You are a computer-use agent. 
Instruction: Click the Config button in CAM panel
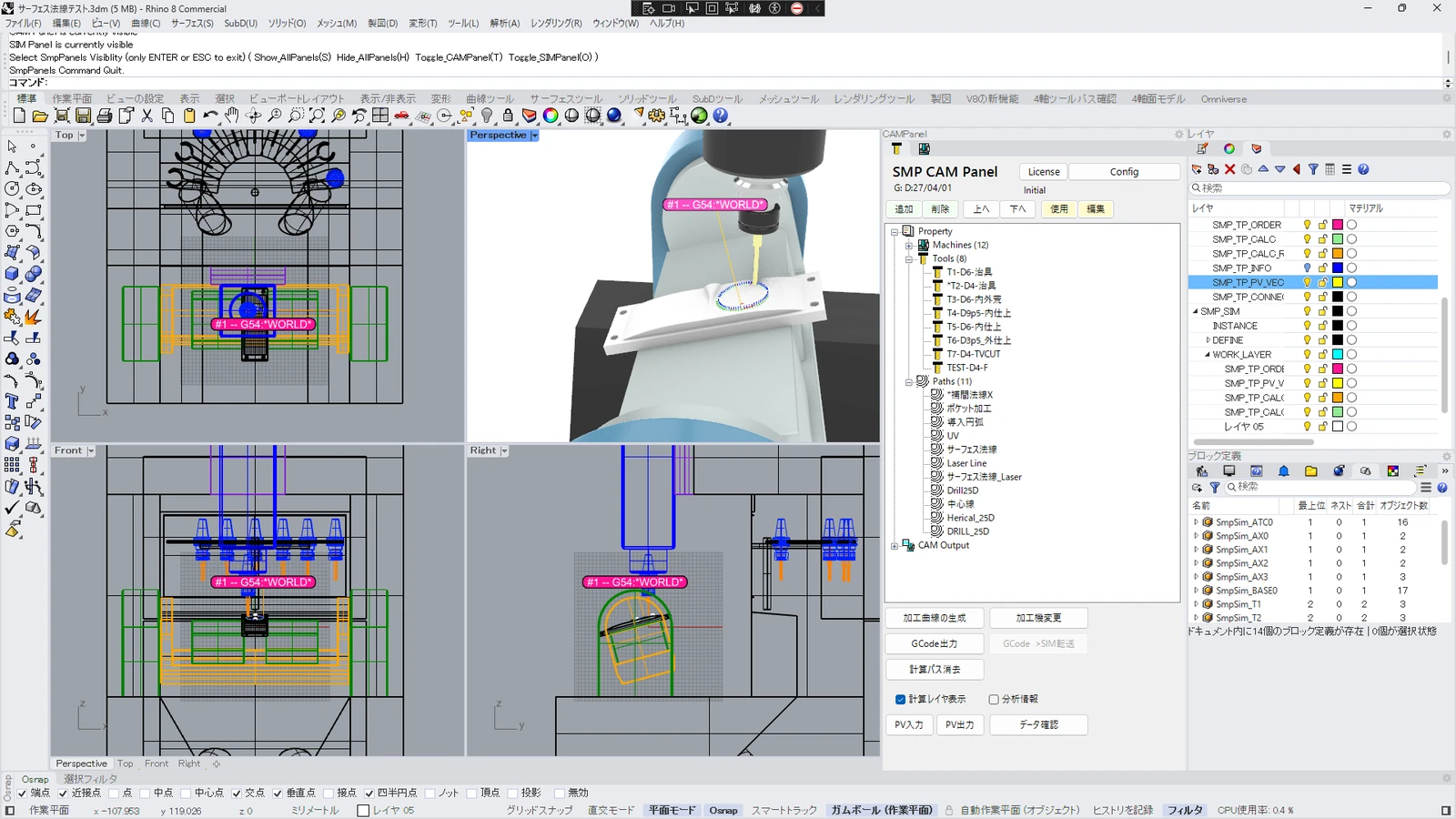pyautogui.click(x=1124, y=171)
